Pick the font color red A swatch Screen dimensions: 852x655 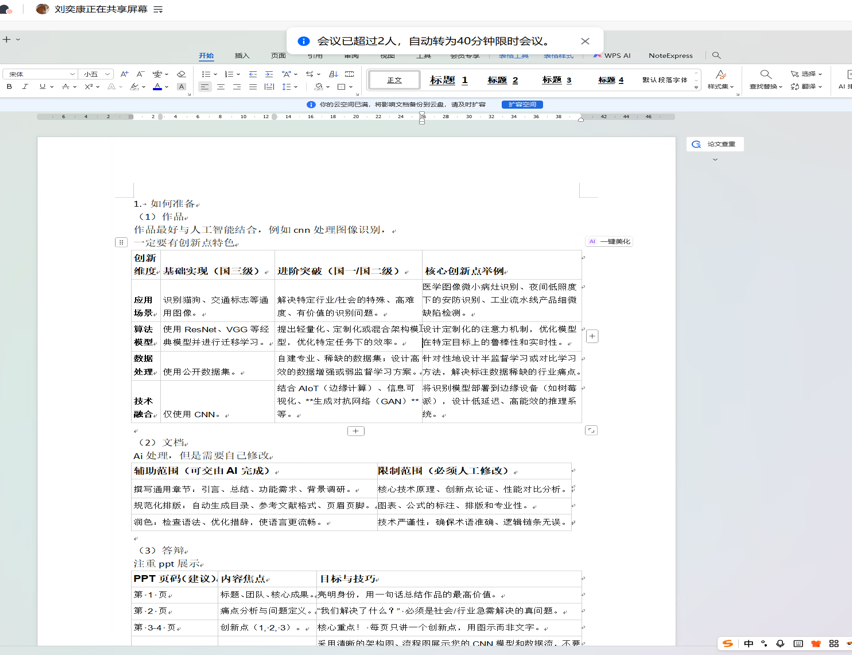pos(157,88)
